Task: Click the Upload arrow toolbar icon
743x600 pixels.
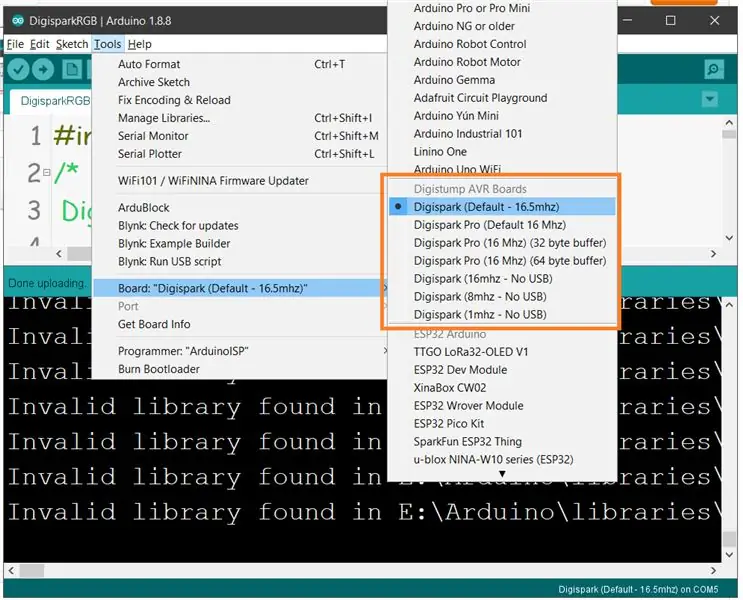Action: tap(43, 70)
